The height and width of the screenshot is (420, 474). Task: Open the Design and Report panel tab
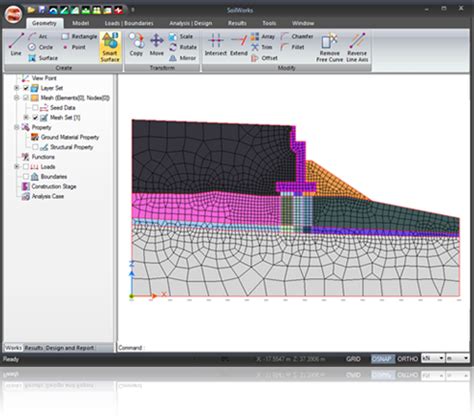(x=70, y=348)
